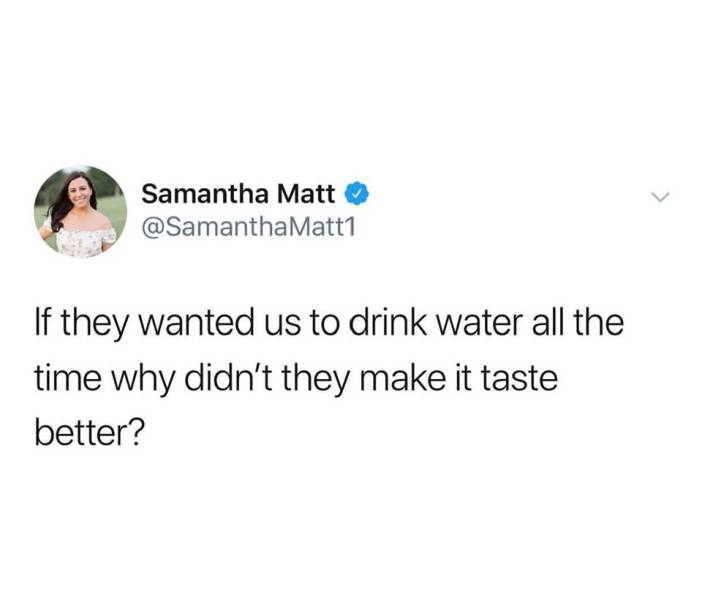702x600 pixels.
Task: Open Samantha Matt's profile picture
Action: pyautogui.click(x=81, y=211)
